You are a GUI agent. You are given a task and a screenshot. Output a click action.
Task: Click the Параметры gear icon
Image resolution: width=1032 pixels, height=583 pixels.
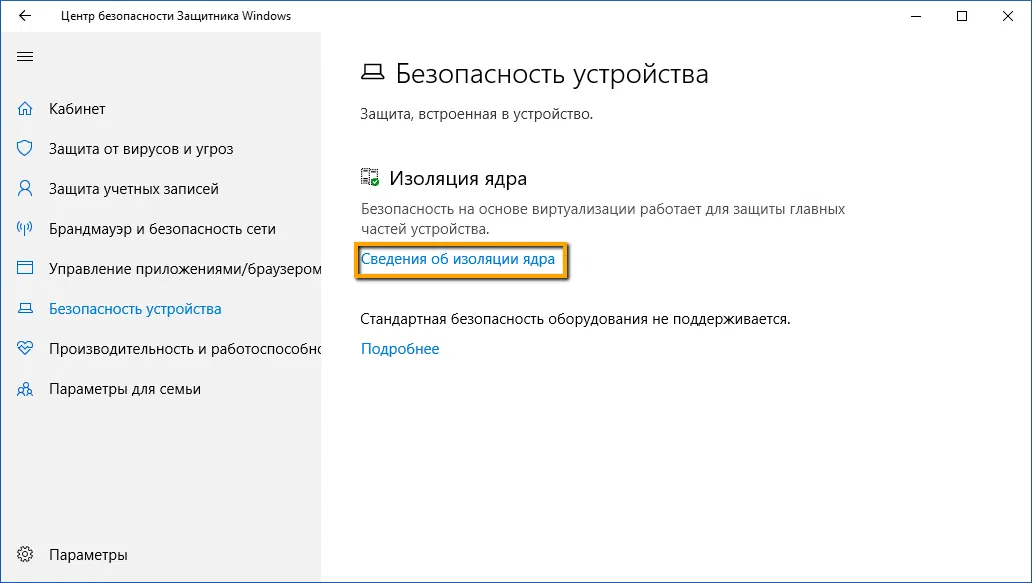(x=26, y=555)
